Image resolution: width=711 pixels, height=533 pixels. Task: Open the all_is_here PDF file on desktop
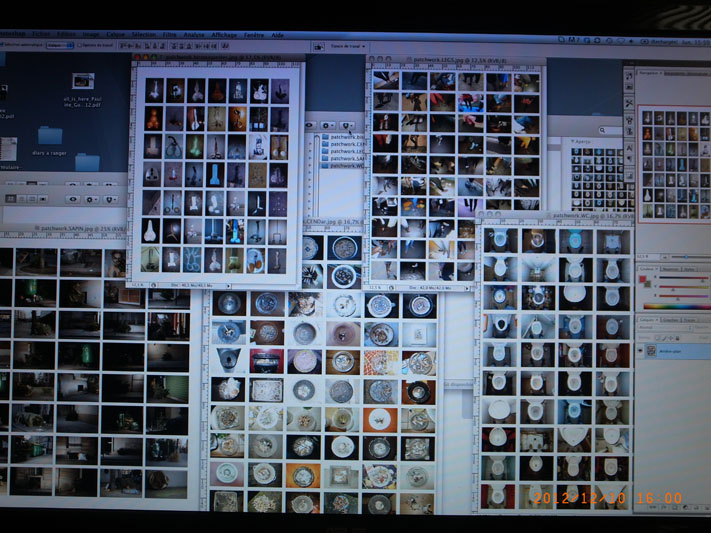tap(83, 90)
